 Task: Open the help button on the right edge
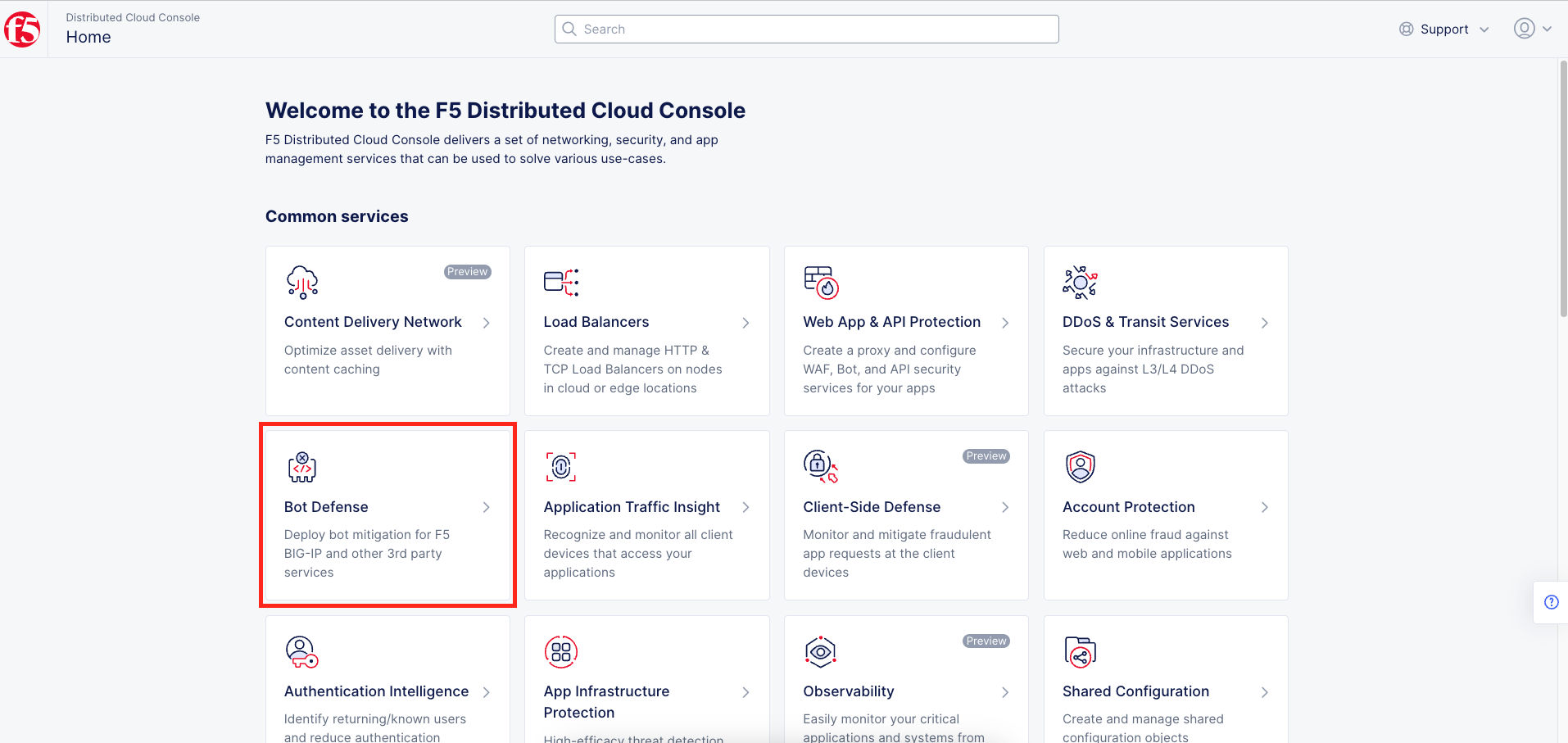click(1551, 602)
